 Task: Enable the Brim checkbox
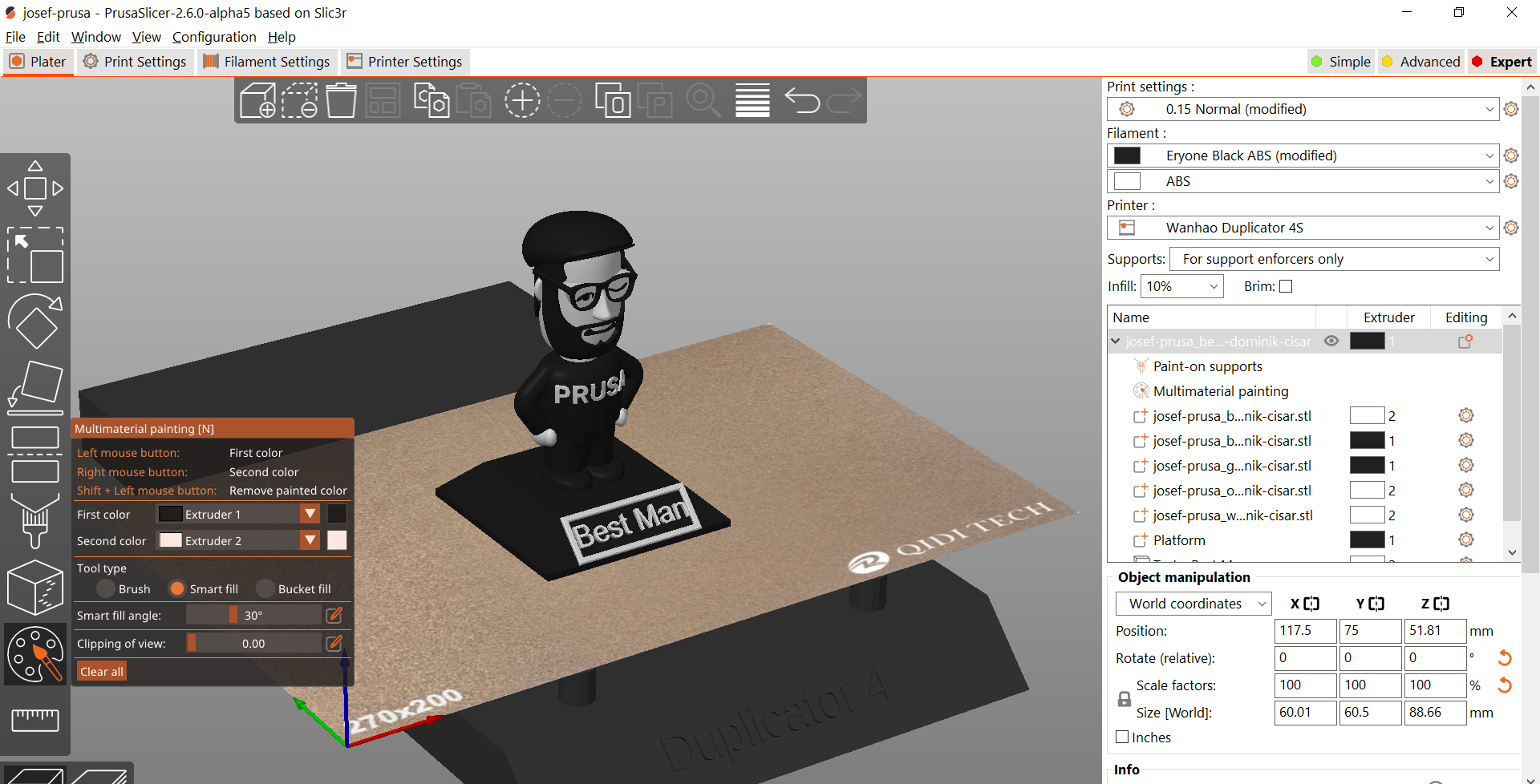[1286, 286]
